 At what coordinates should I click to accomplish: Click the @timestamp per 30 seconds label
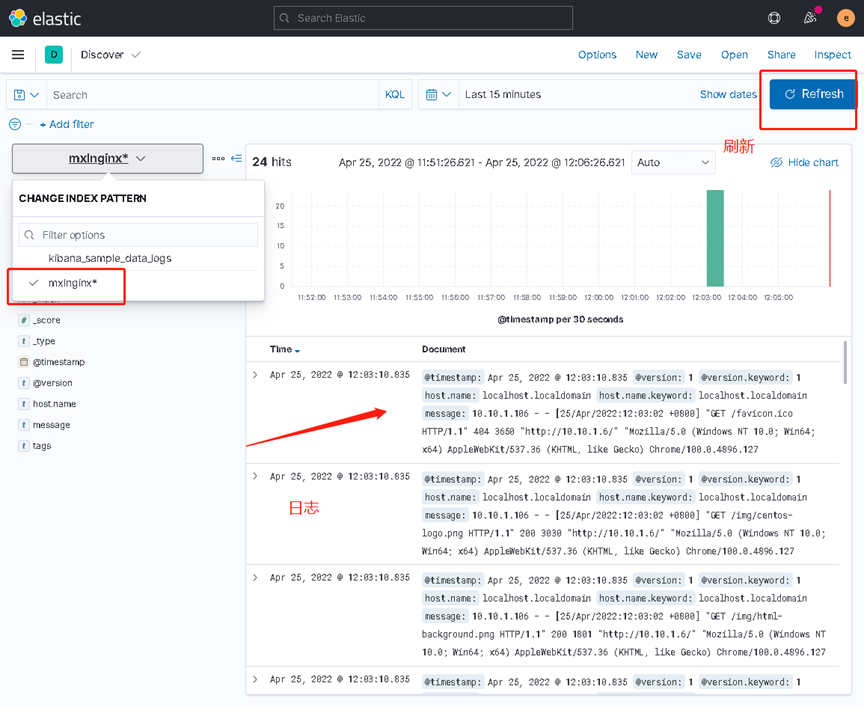point(560,320)
